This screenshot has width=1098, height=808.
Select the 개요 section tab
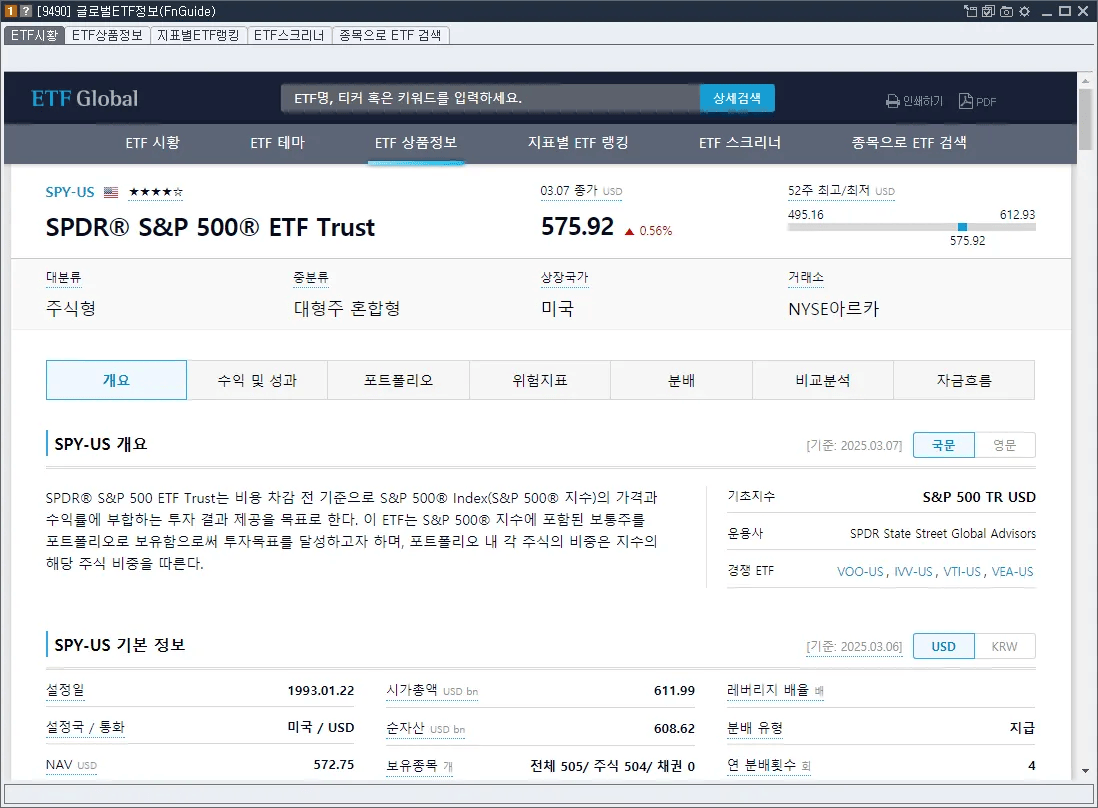(116, 380)
